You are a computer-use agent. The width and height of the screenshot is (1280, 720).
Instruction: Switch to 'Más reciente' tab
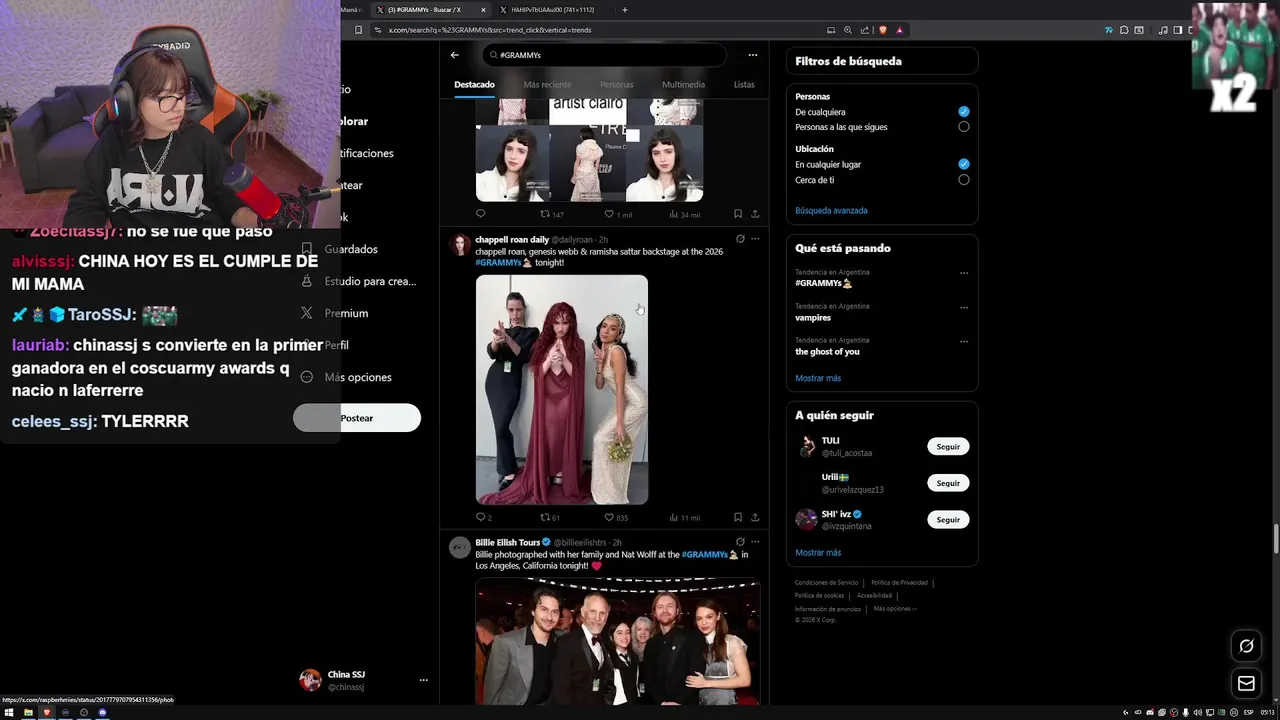pos(547,84)
